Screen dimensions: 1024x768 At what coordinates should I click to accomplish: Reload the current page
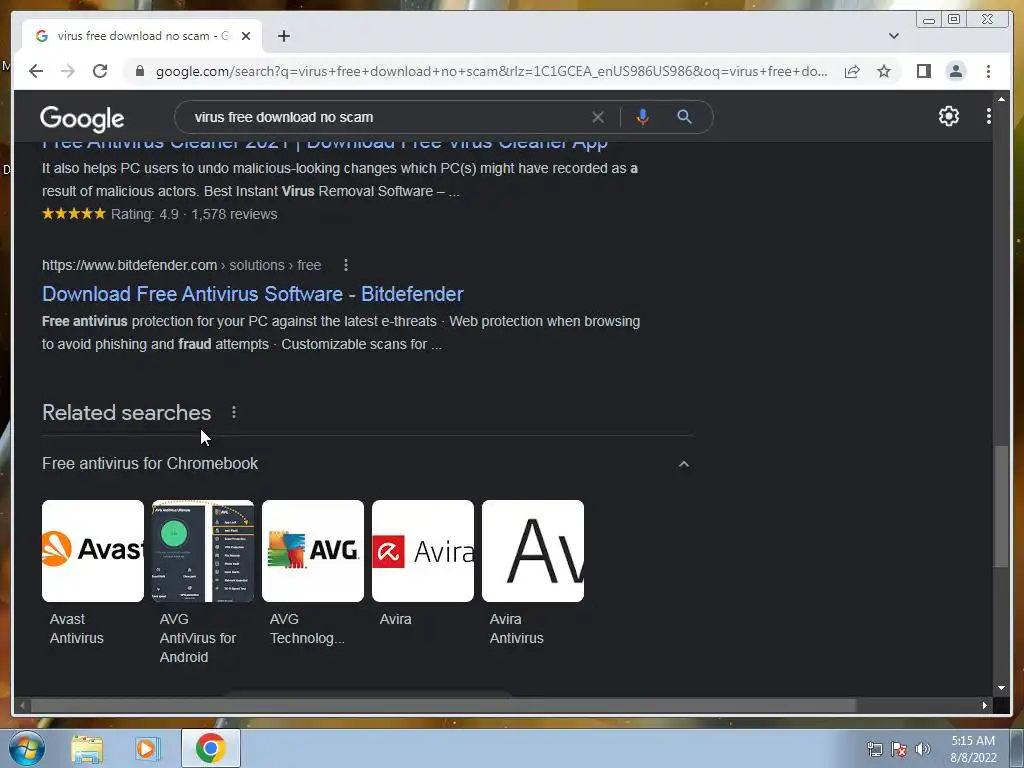tap(100, 71)
